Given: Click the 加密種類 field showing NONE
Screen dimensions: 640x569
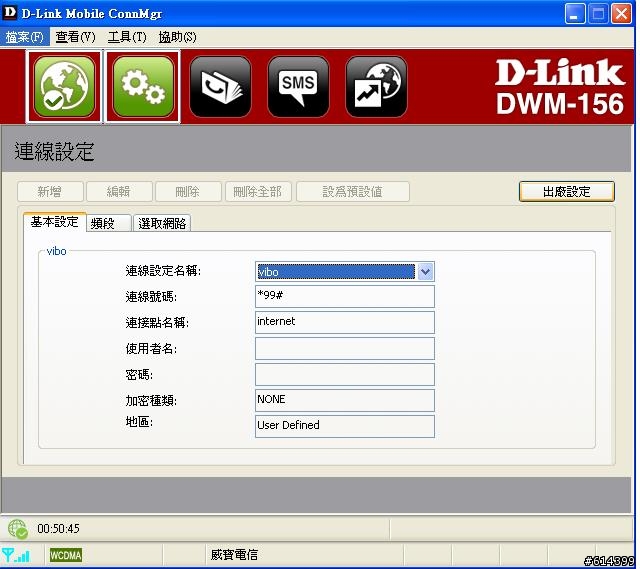Looking at the screenshot, I should pos(345,400).
